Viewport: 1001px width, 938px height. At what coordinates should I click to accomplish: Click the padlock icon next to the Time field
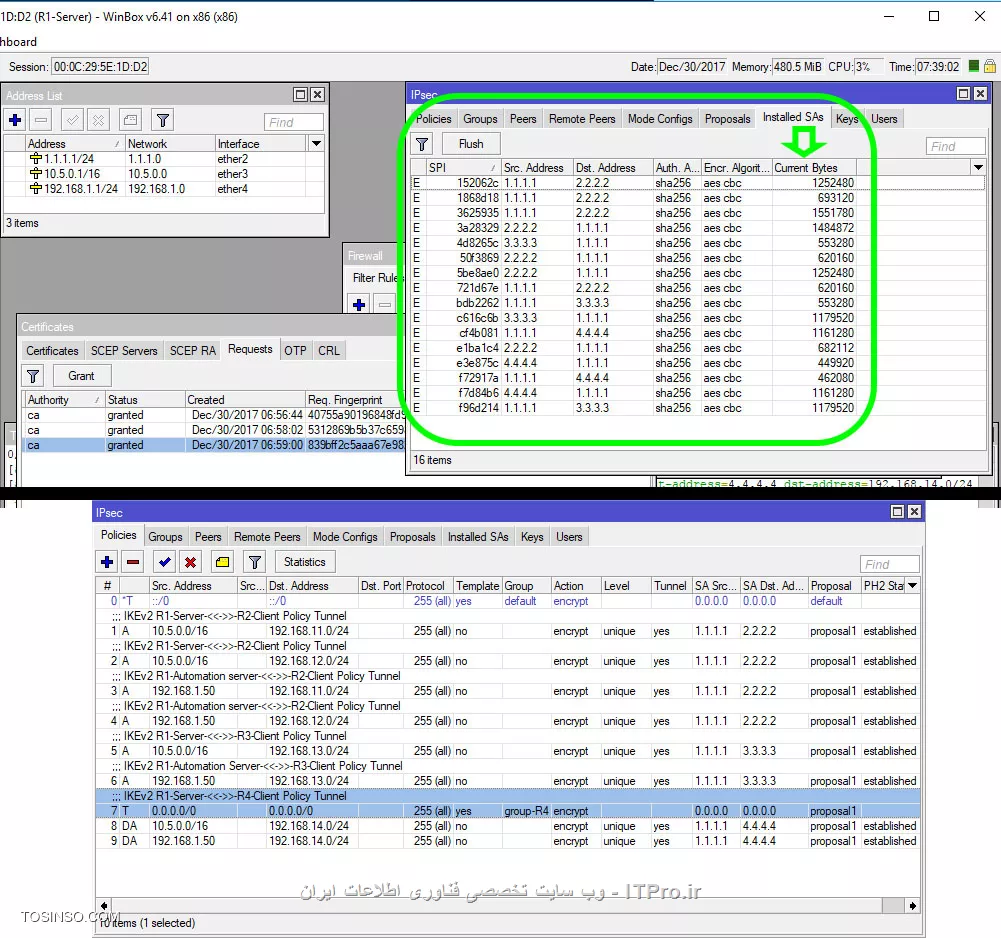pyautogui.click(x=990, y=66)
